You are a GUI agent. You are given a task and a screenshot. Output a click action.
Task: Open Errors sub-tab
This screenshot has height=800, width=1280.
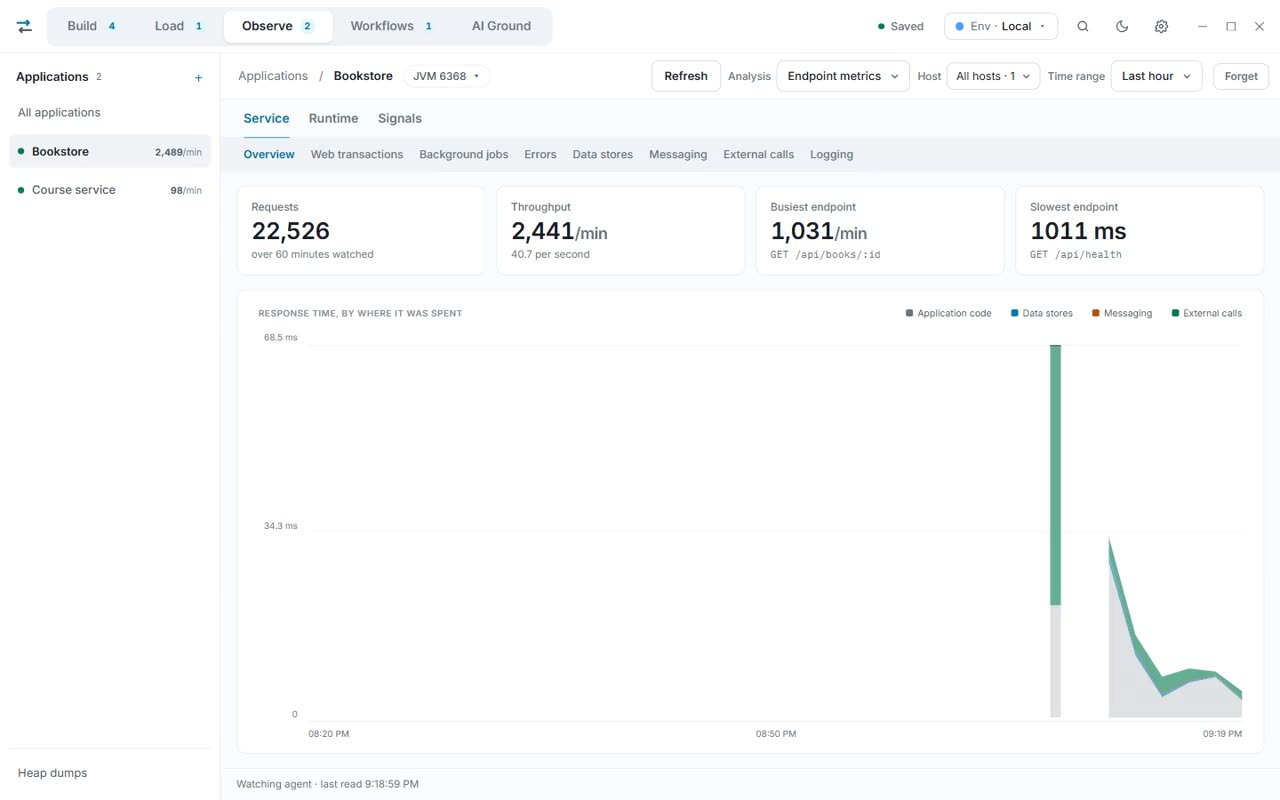[x=540, y=154]
